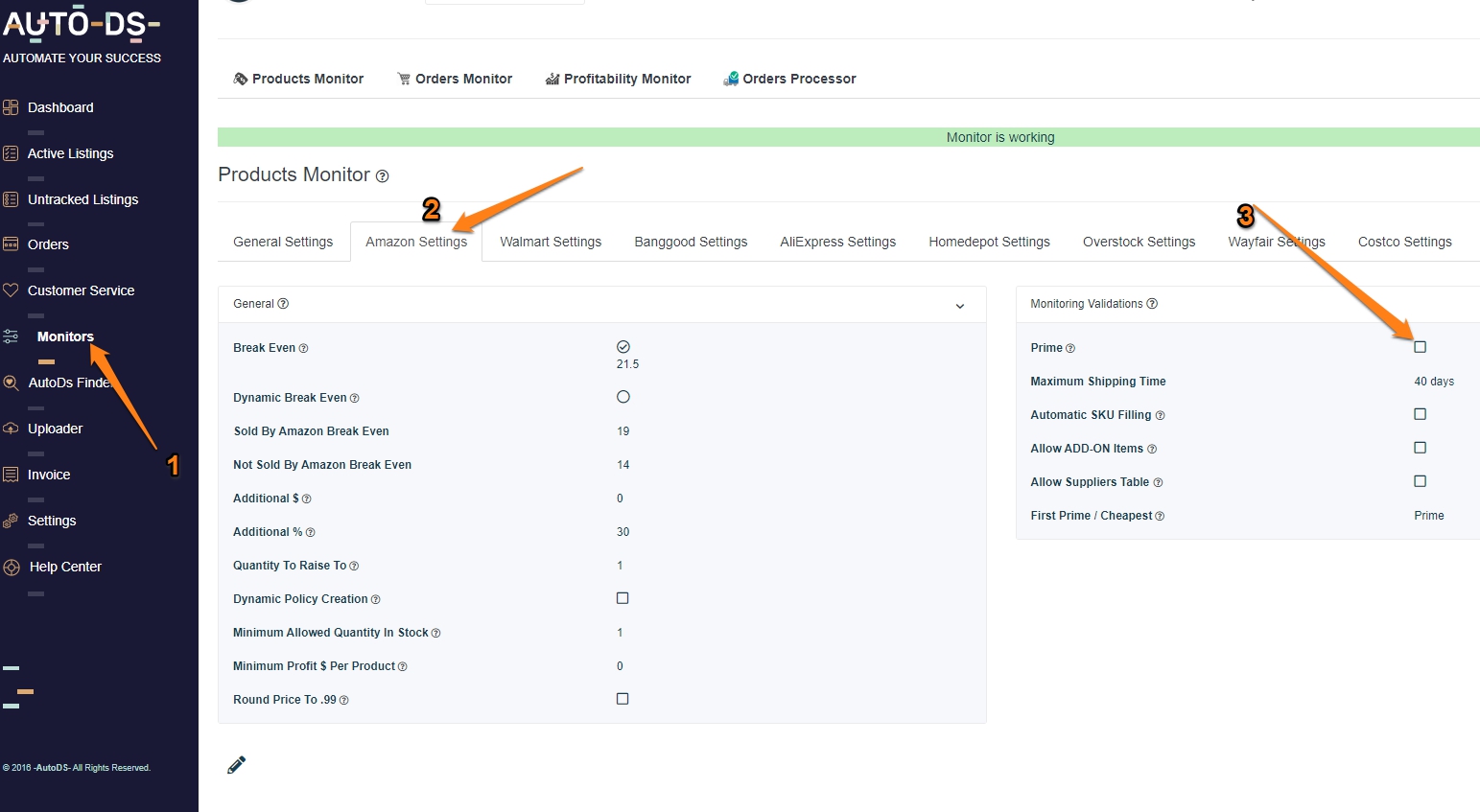Toggle the Automatic SKU Filling checkbox
The image size is (1480, 812).
tap(1421, 414)
